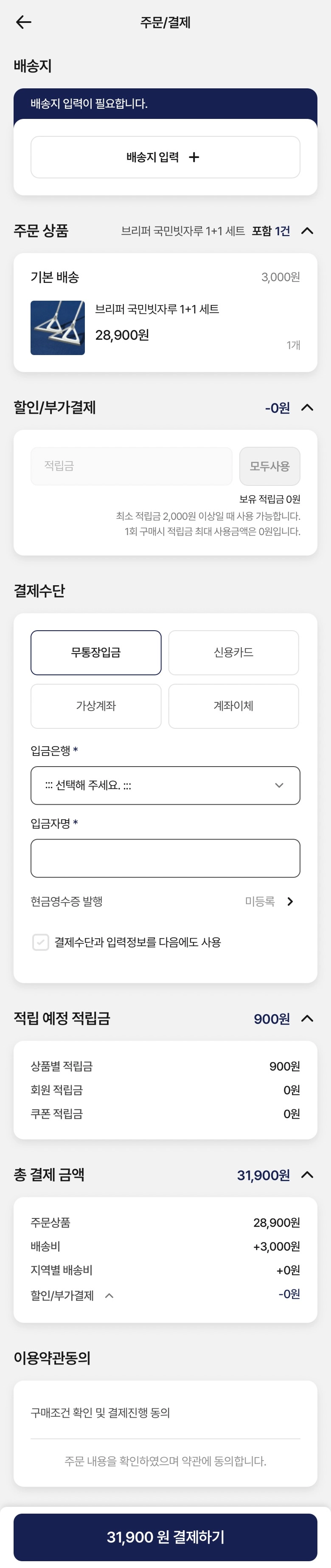
Task: Toggle save payment info checkbox
Action: (41, 942)
